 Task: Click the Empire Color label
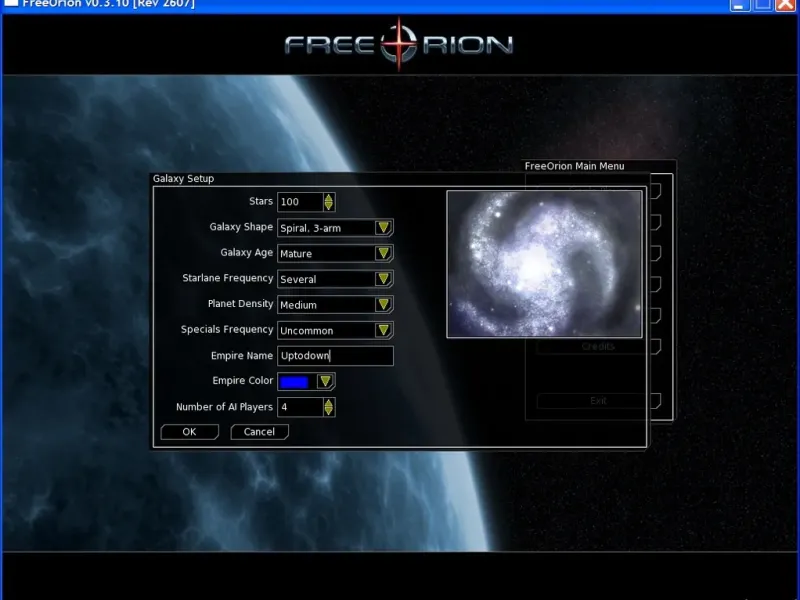[242, 381]
